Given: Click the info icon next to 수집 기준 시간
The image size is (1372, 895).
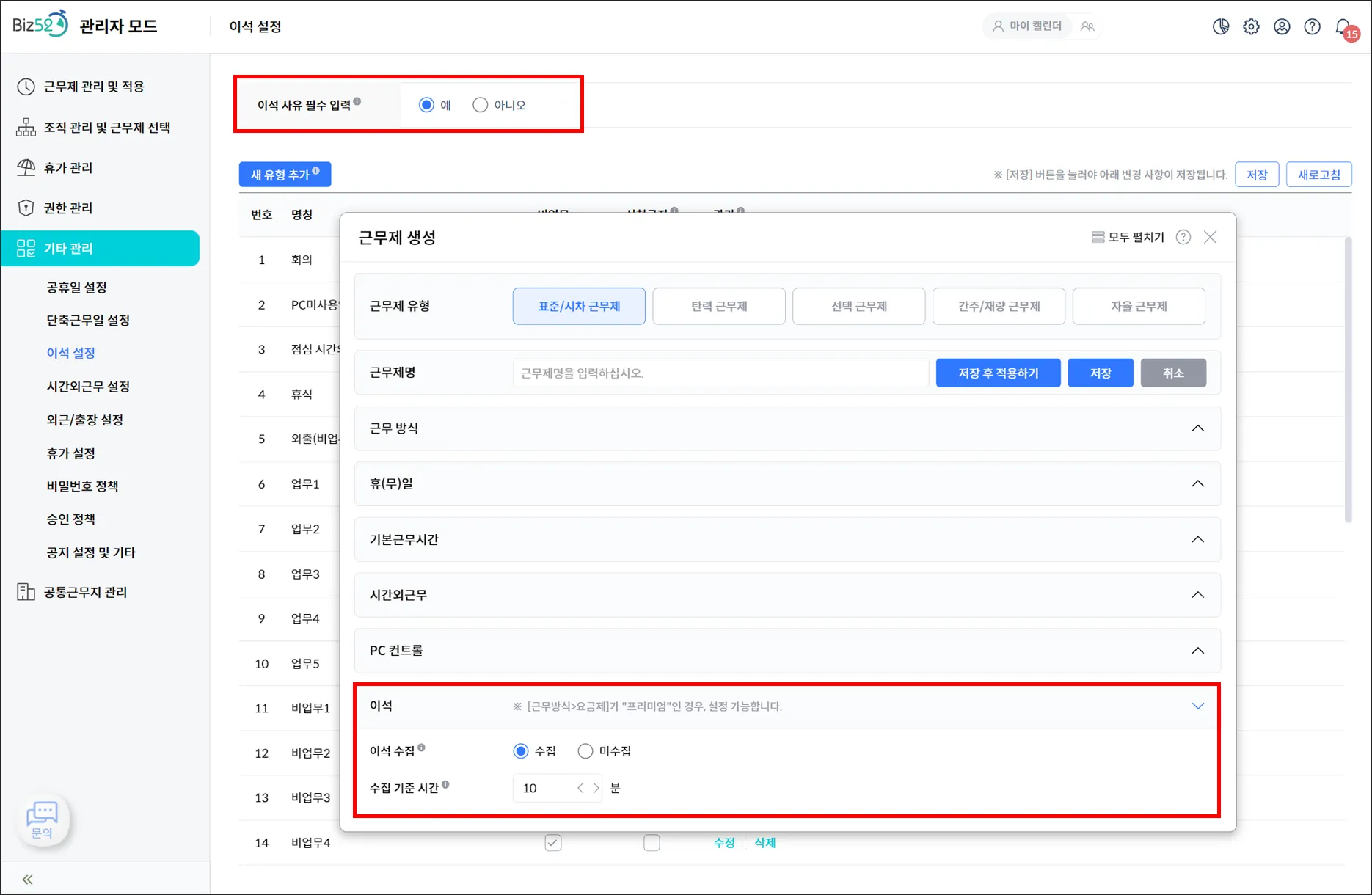Looking at the screenshot, I should coord(445,784).
